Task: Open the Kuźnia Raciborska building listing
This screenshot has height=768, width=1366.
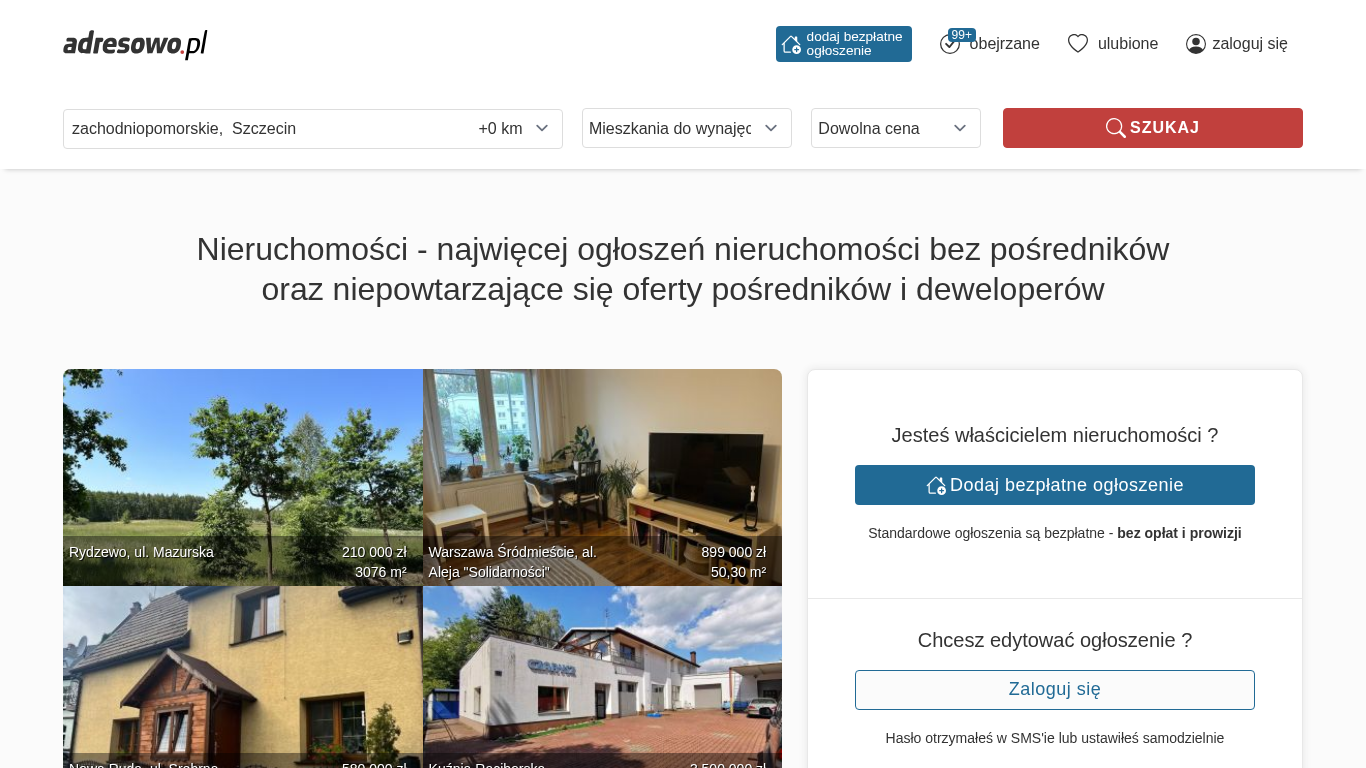Action: [602, 677]
